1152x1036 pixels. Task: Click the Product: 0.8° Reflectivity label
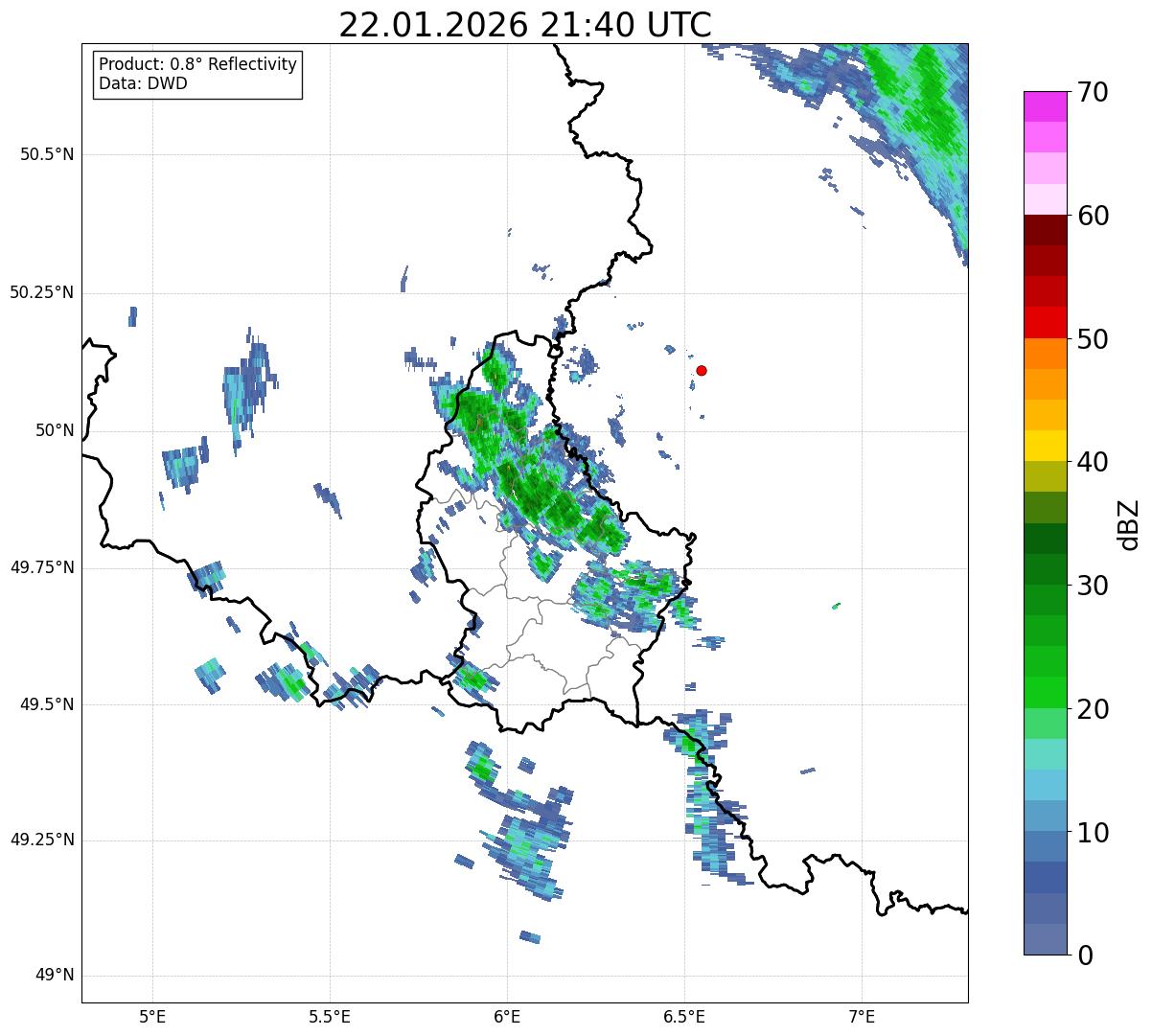click(x=198, y=64)
